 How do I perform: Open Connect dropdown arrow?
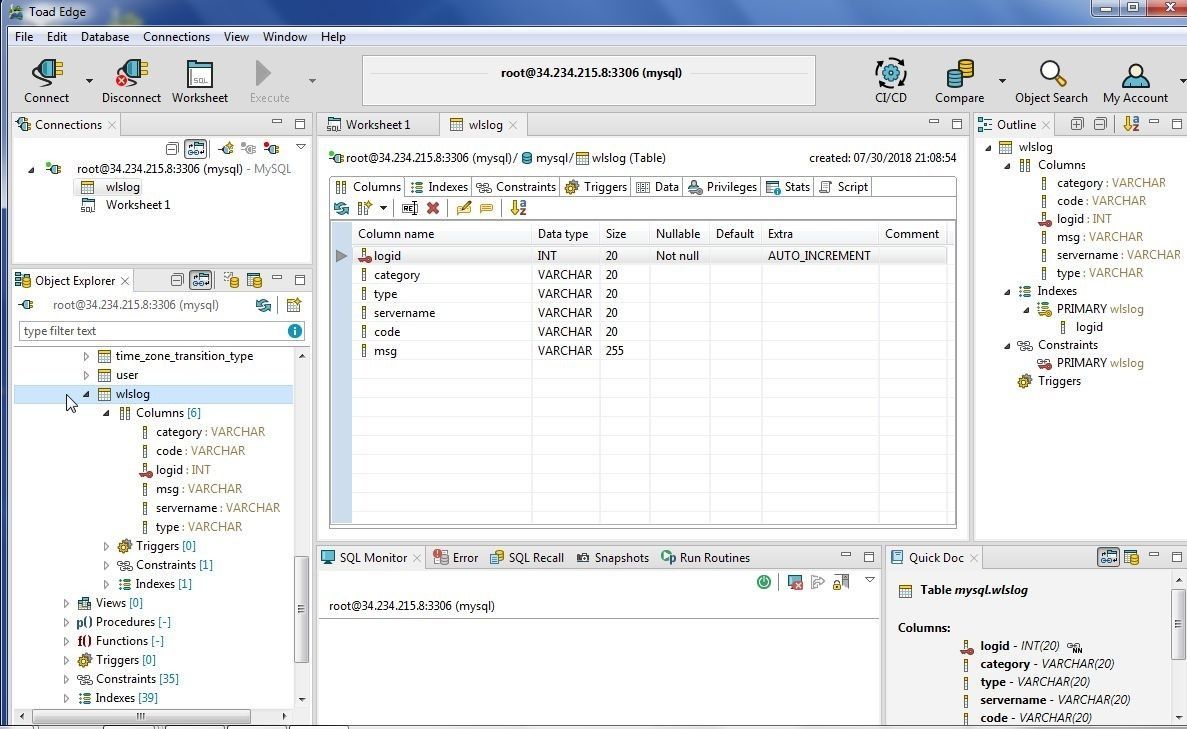[x=89, y=80]
